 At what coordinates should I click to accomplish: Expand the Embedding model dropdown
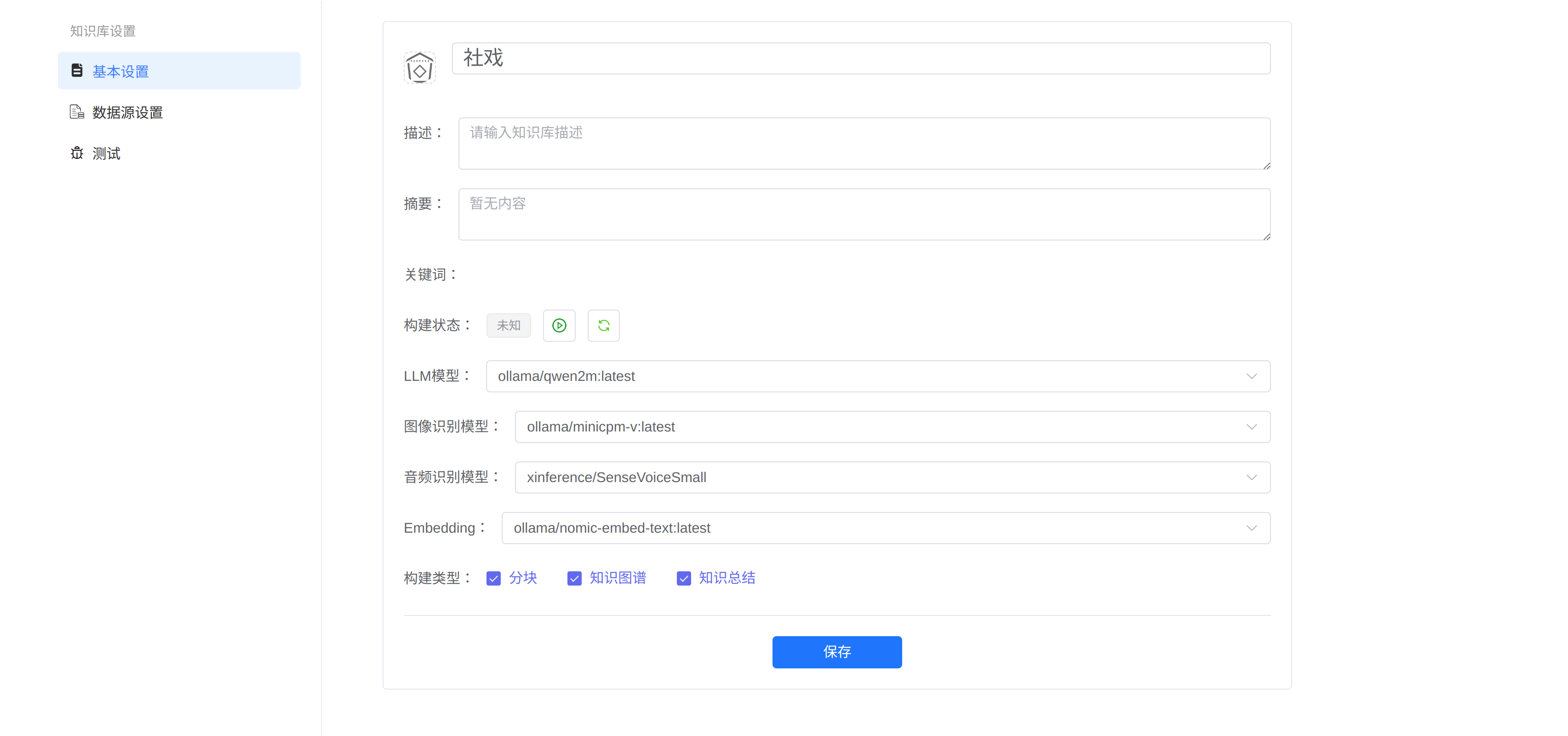(x=885, y=528)
